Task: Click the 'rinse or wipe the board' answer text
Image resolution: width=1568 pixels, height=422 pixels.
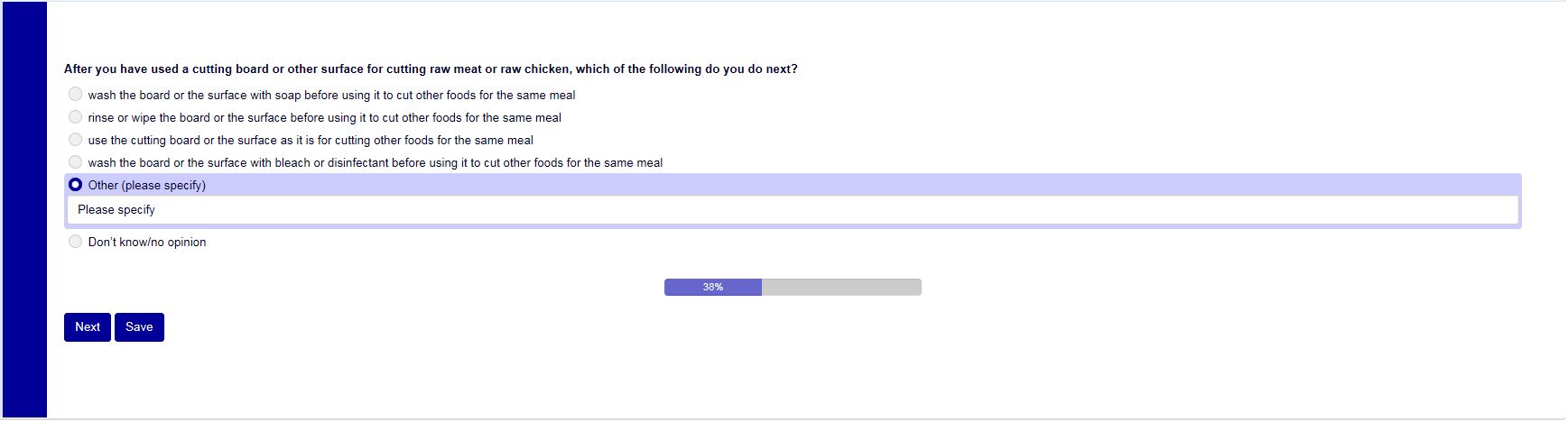Action: coord(324,117)
